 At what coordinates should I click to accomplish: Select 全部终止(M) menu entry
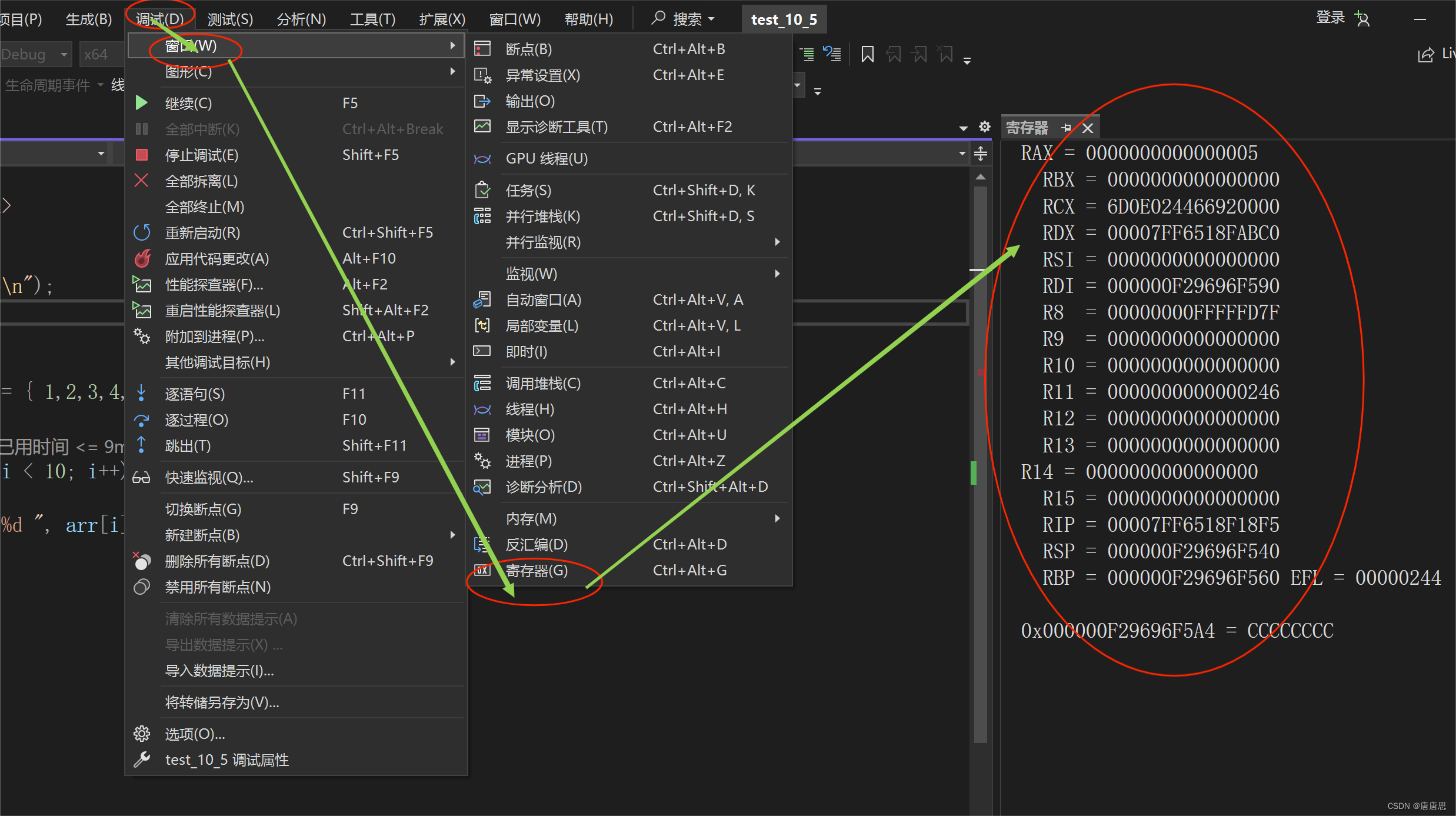pos(295,207)
